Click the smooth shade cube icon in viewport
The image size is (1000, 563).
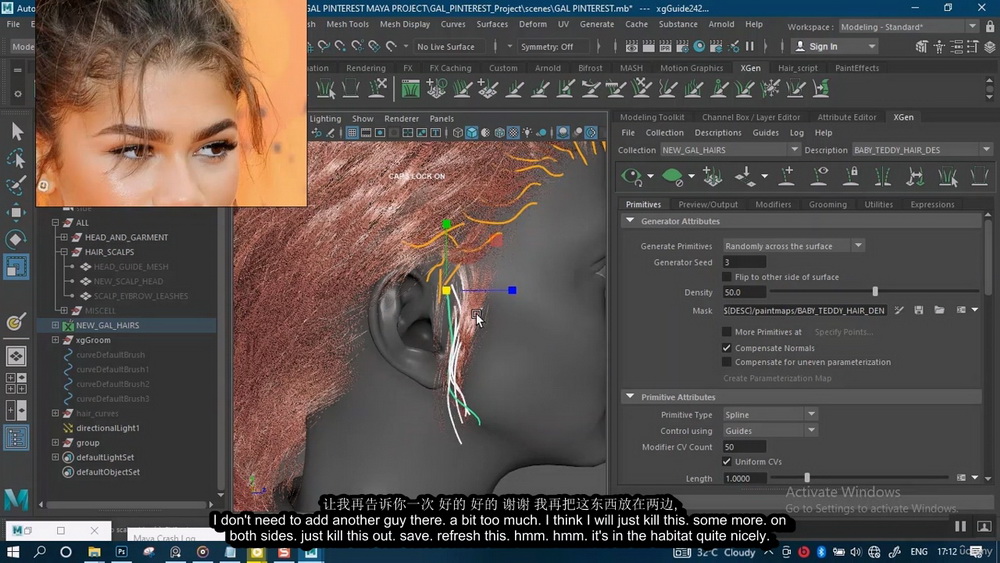[472, 133]
